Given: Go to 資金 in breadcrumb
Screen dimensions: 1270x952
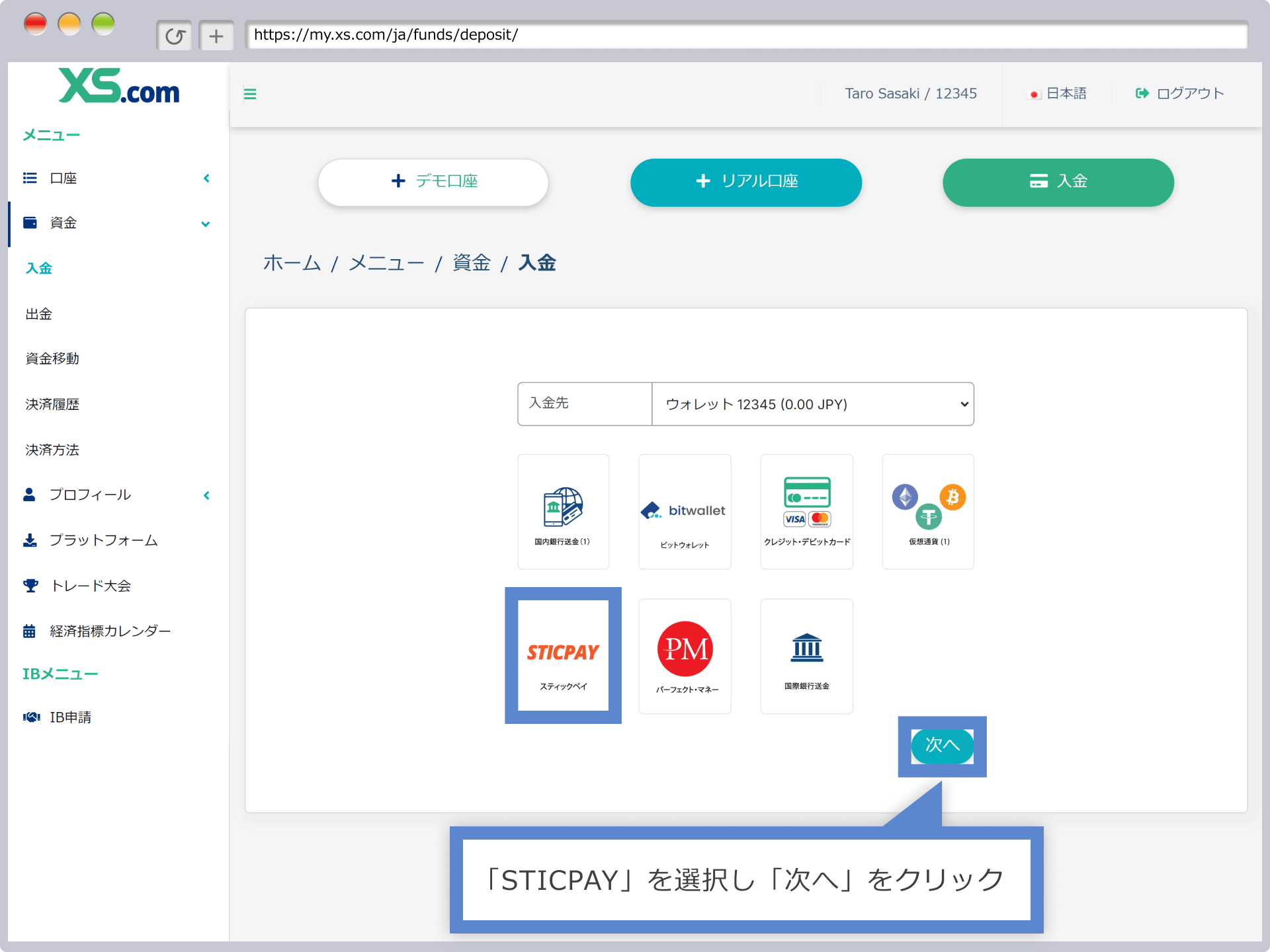Looking at the screenshot, I should 472,263.
